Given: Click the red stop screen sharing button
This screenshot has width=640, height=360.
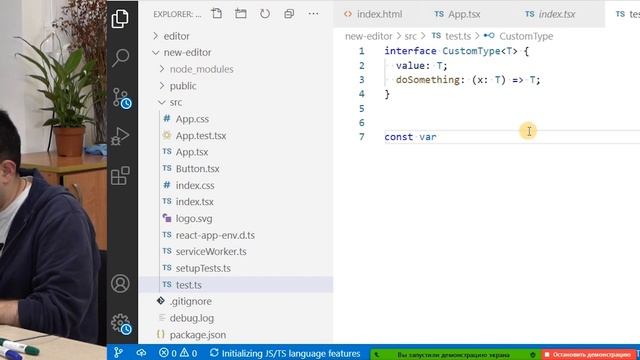Looking at the screenshot, I should tap(589, 355).
